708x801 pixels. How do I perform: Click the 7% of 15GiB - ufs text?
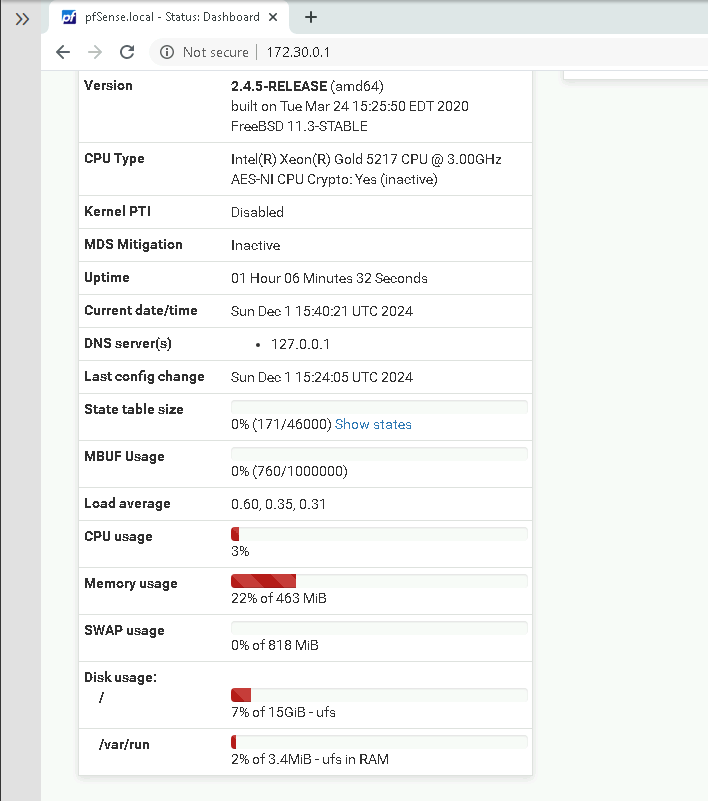[283, 713]
